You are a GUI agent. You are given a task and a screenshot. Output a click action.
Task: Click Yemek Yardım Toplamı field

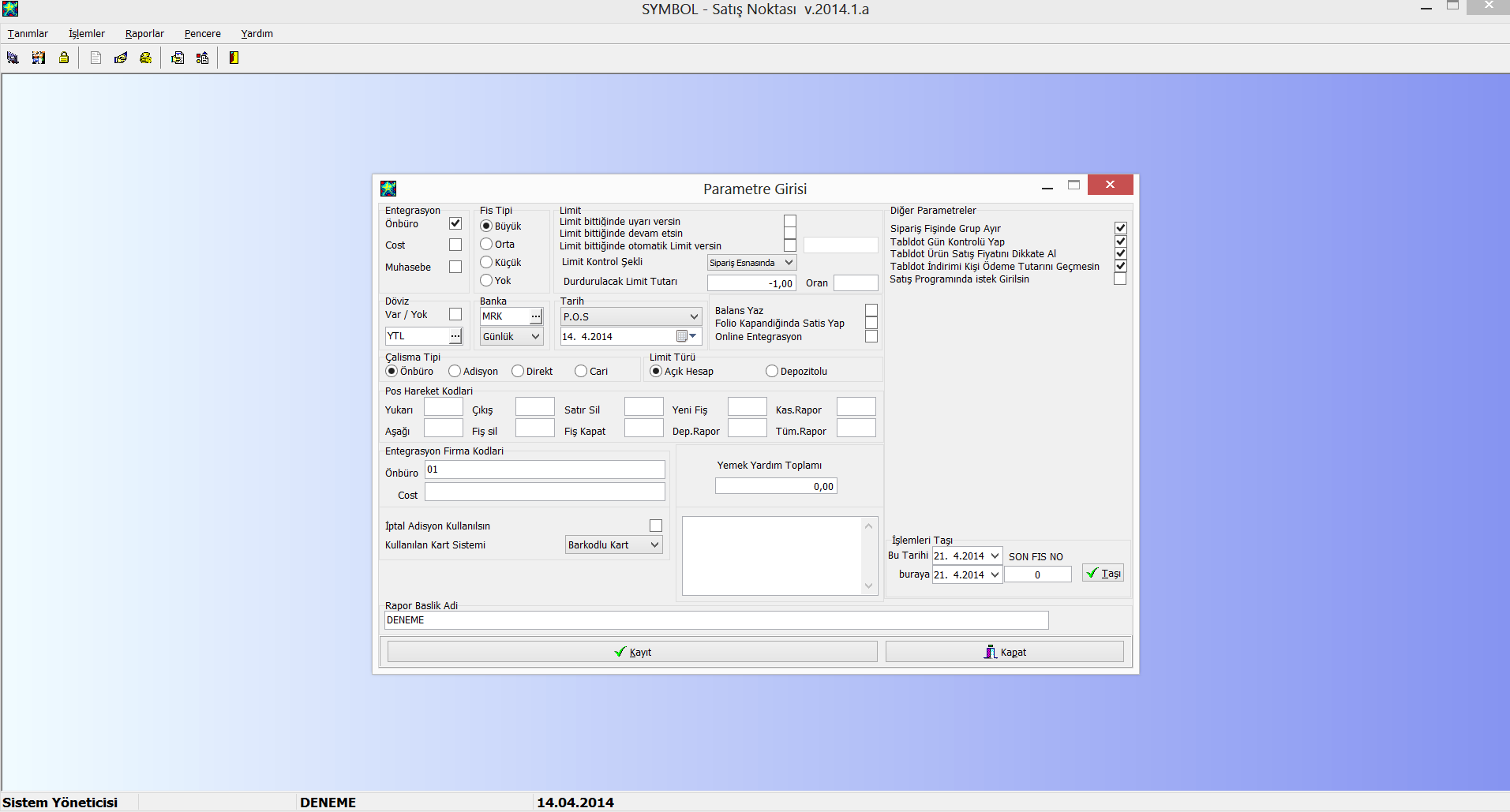pyautogui.click(x=776, y=486)
